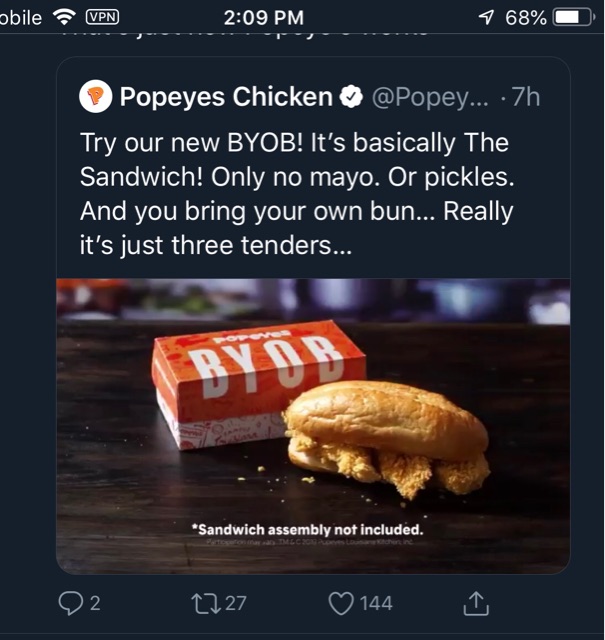Like the tweet with the heart icon

(342, 603)
